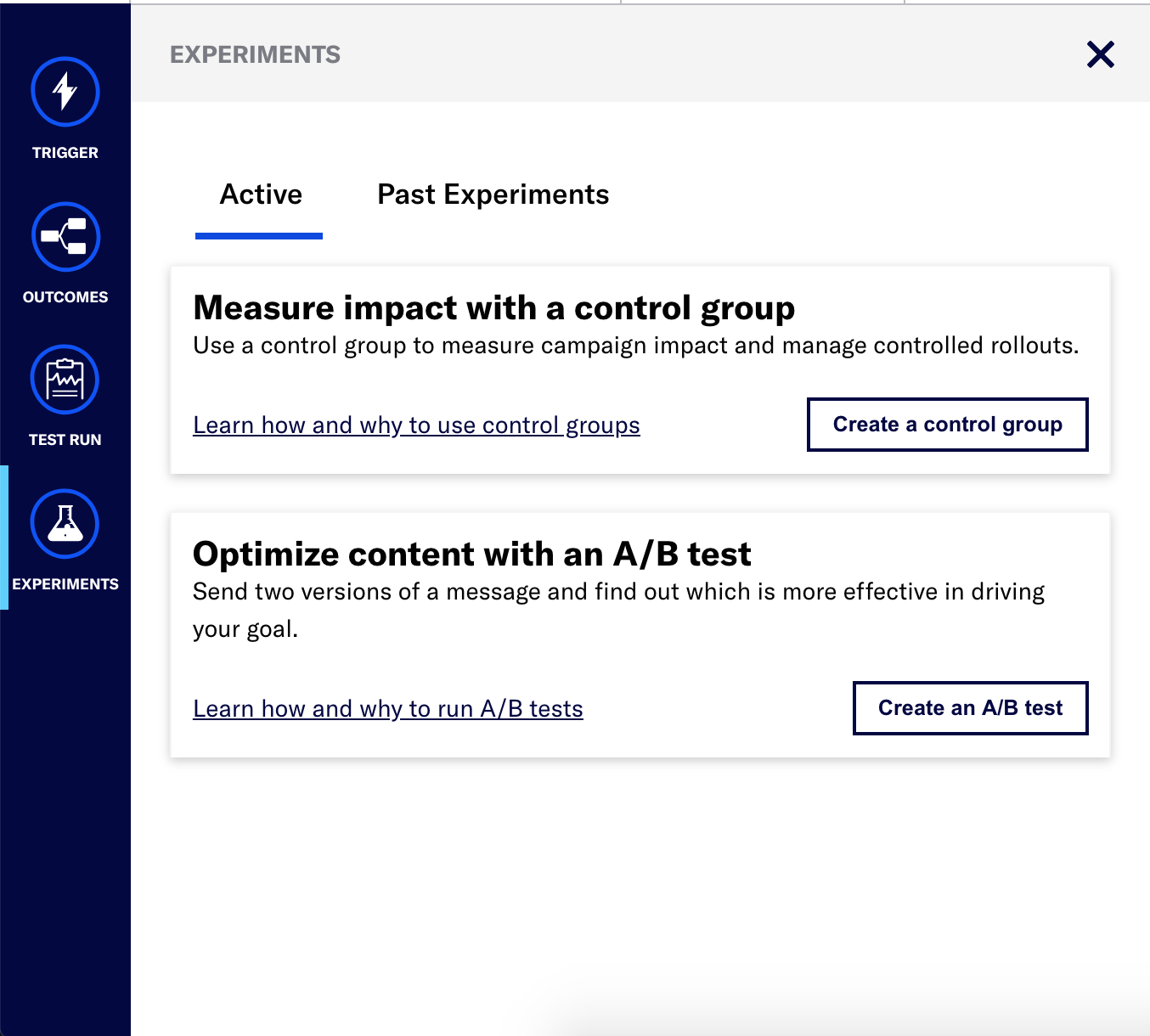Click the OUTCOMES sidebar label
This screenshot has width=1150, height=1036.
click(x=65, y=297)
